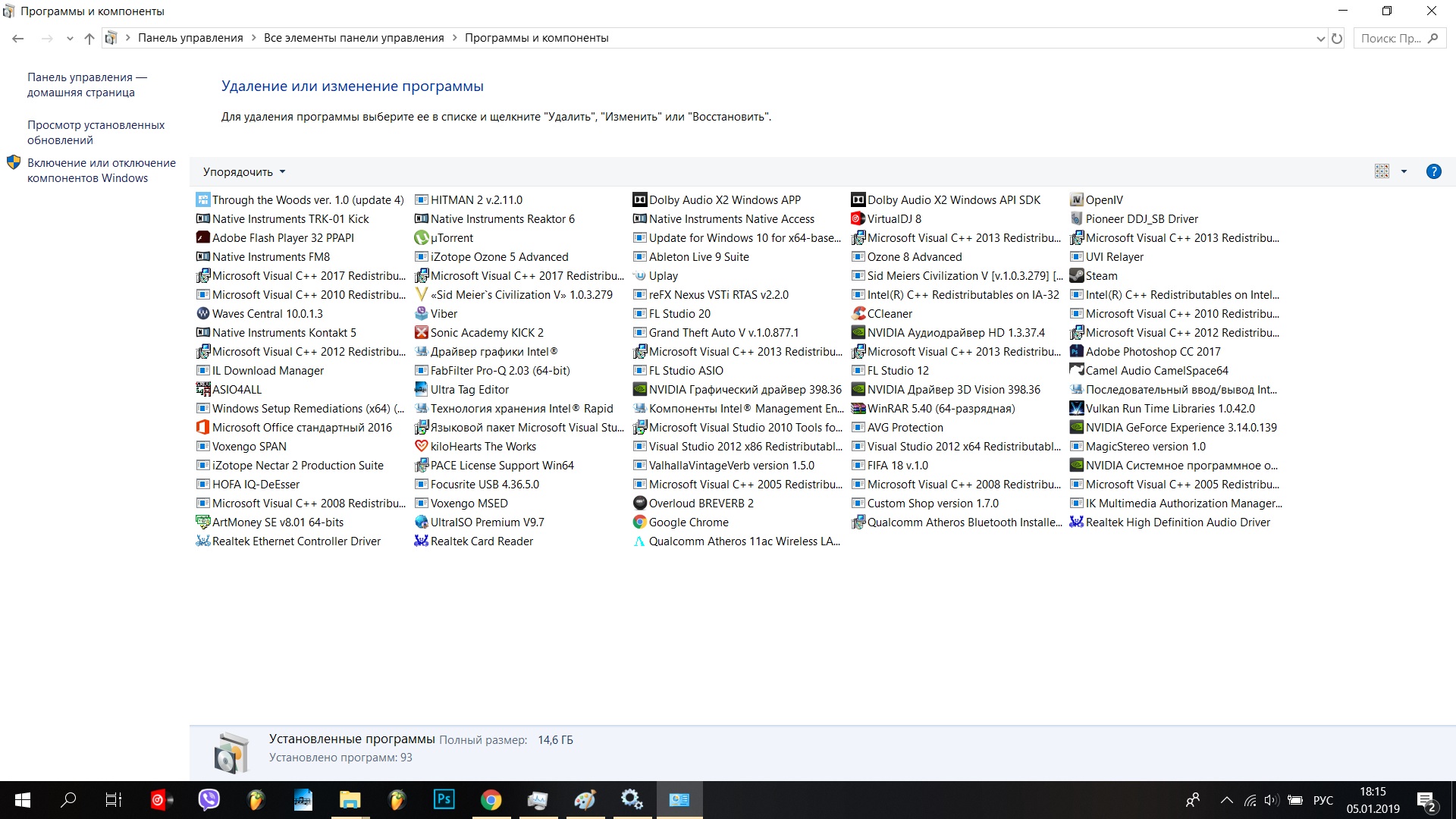Click the Sid Meier's Civilization V icon
Viewport: 1456px width, 819px height.
(422, 295)
